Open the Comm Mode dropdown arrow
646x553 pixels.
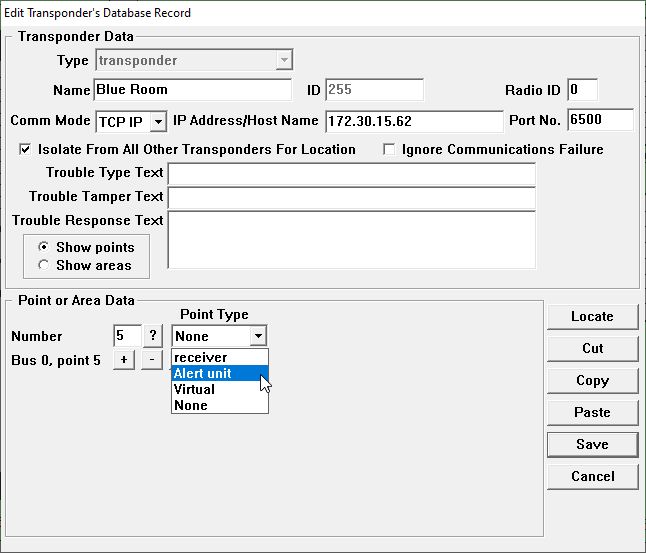(x=157, y=121)
